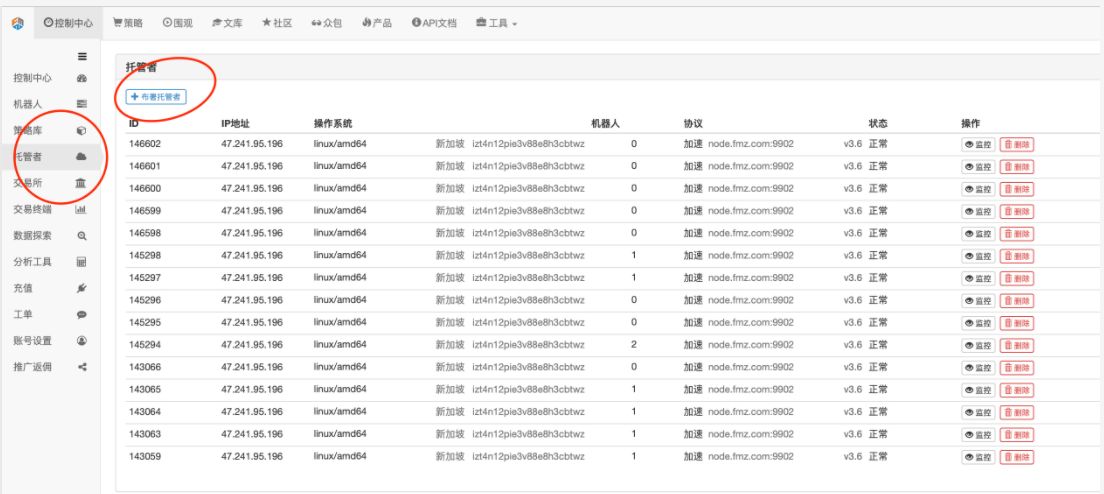
Task: Click the FMZ logo icon
Action: [x=18, y=23]
